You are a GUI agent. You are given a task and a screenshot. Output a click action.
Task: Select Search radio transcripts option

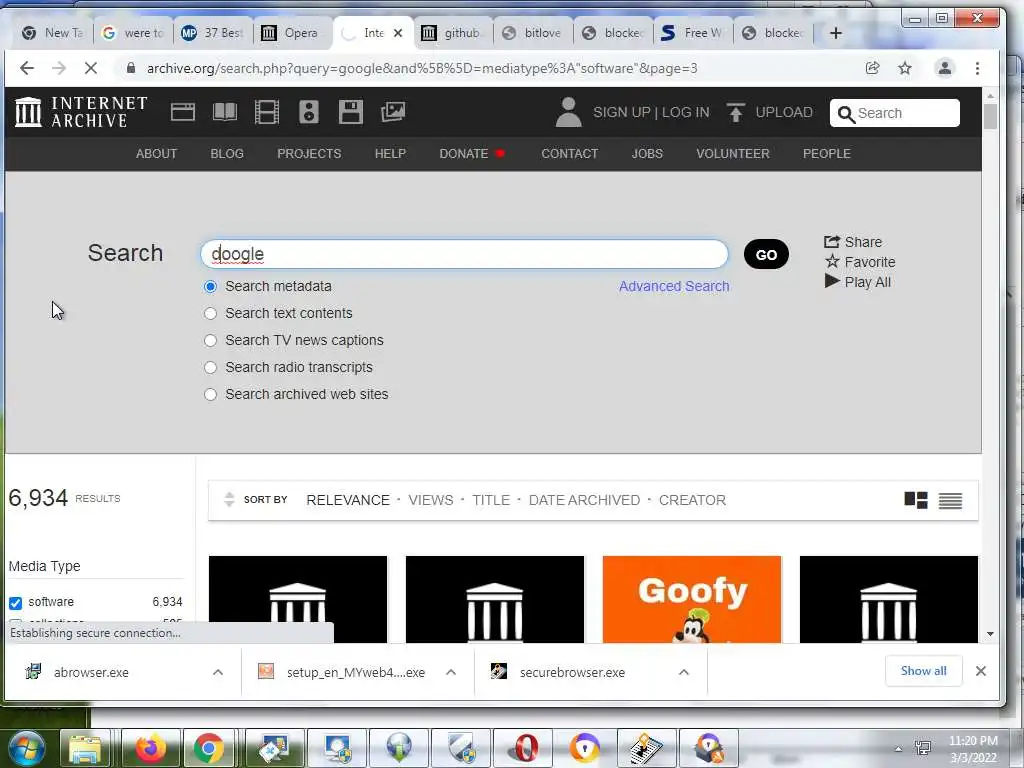tap(210, 367)
